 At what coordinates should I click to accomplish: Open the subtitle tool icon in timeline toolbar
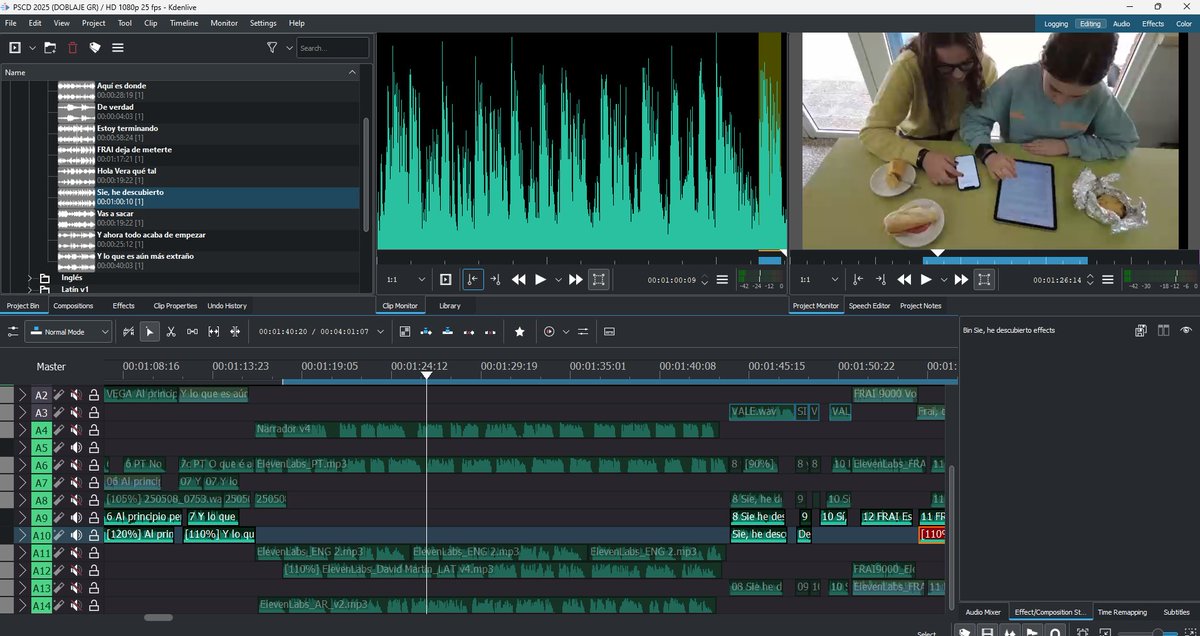tap(609, 331)
